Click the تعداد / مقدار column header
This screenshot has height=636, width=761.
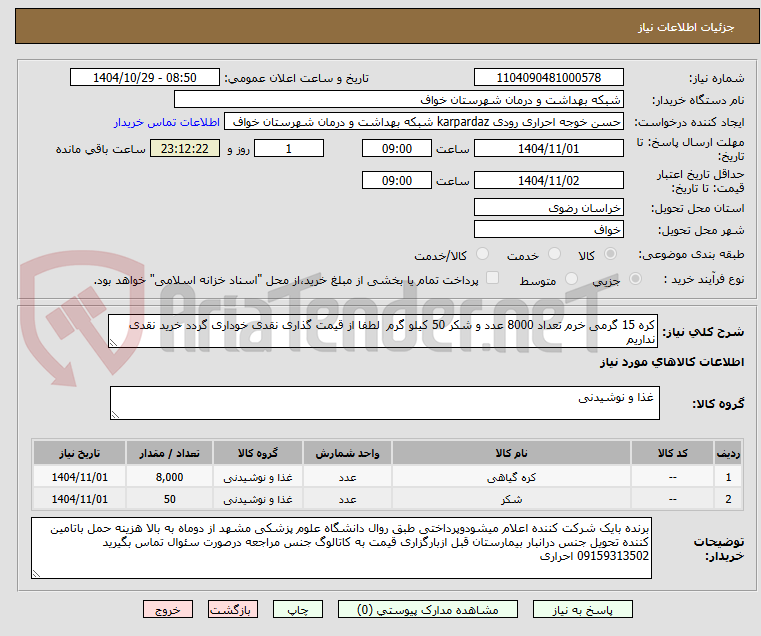[169, 453]
